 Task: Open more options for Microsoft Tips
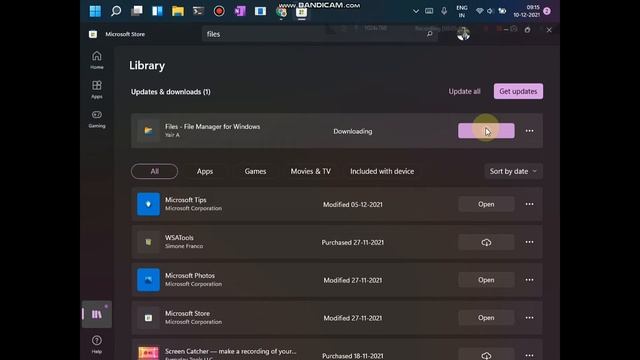pyautogui.click(x=529, y=204)
